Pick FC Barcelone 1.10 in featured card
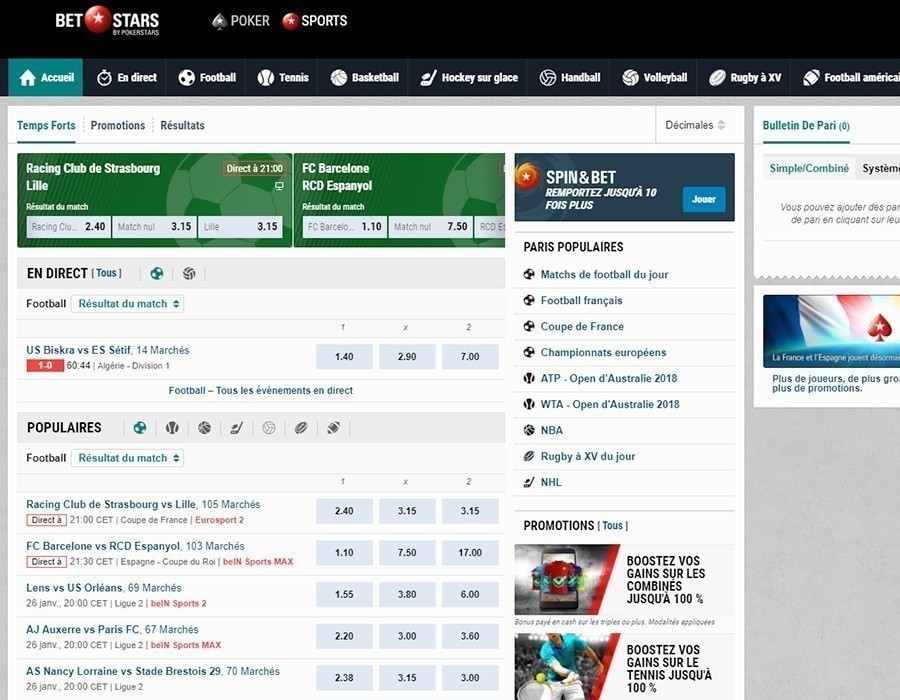900x700 pixels. 344,227
